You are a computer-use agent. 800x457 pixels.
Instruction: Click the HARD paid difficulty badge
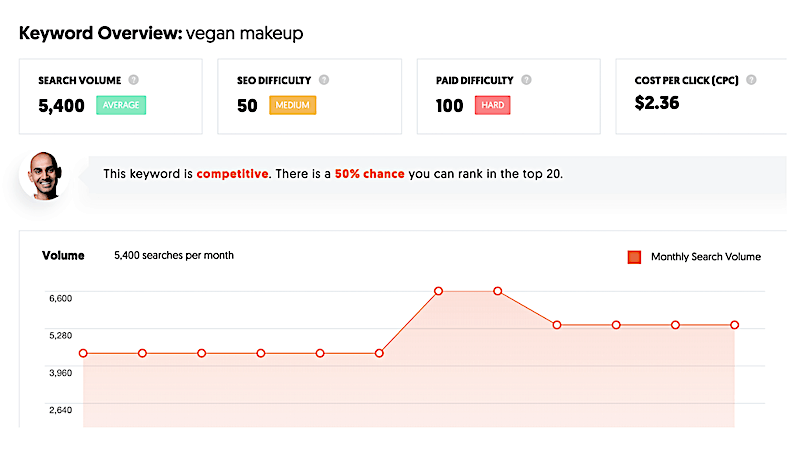492,105
